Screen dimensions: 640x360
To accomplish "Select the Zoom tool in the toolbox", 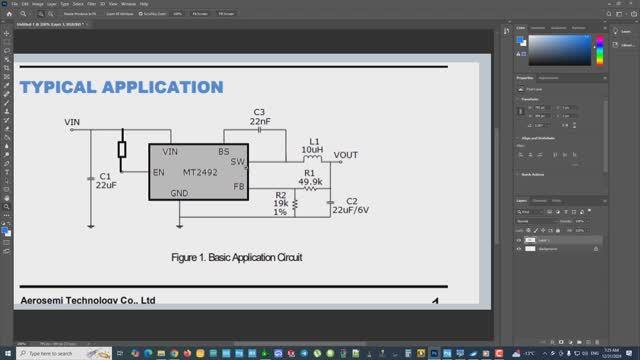I will pos(7,207).
